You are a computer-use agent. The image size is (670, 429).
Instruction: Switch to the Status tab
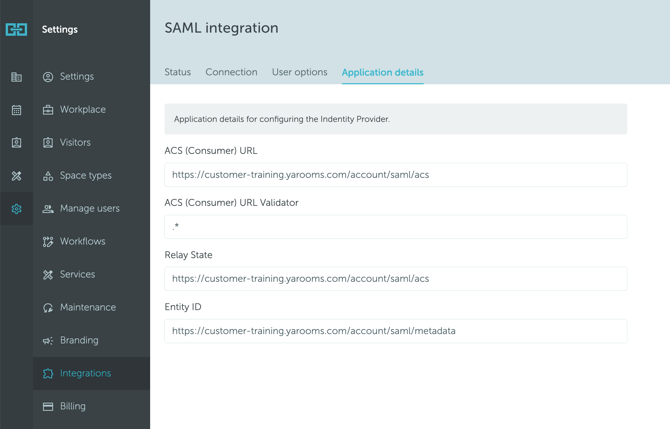pos(177,73)
